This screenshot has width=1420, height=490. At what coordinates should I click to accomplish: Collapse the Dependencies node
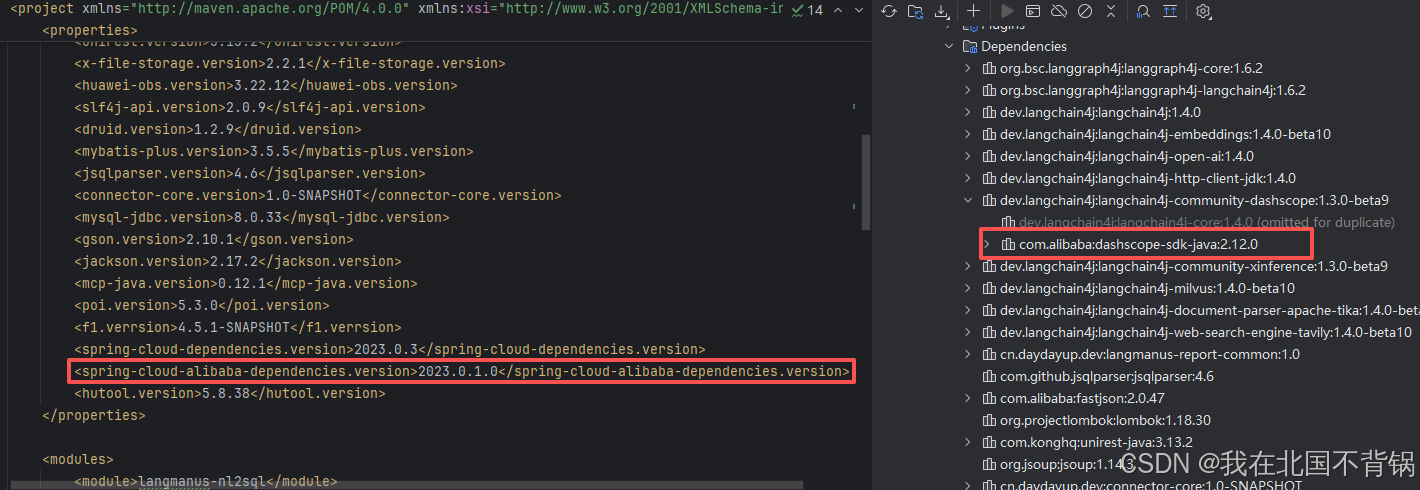click(949, 46)
